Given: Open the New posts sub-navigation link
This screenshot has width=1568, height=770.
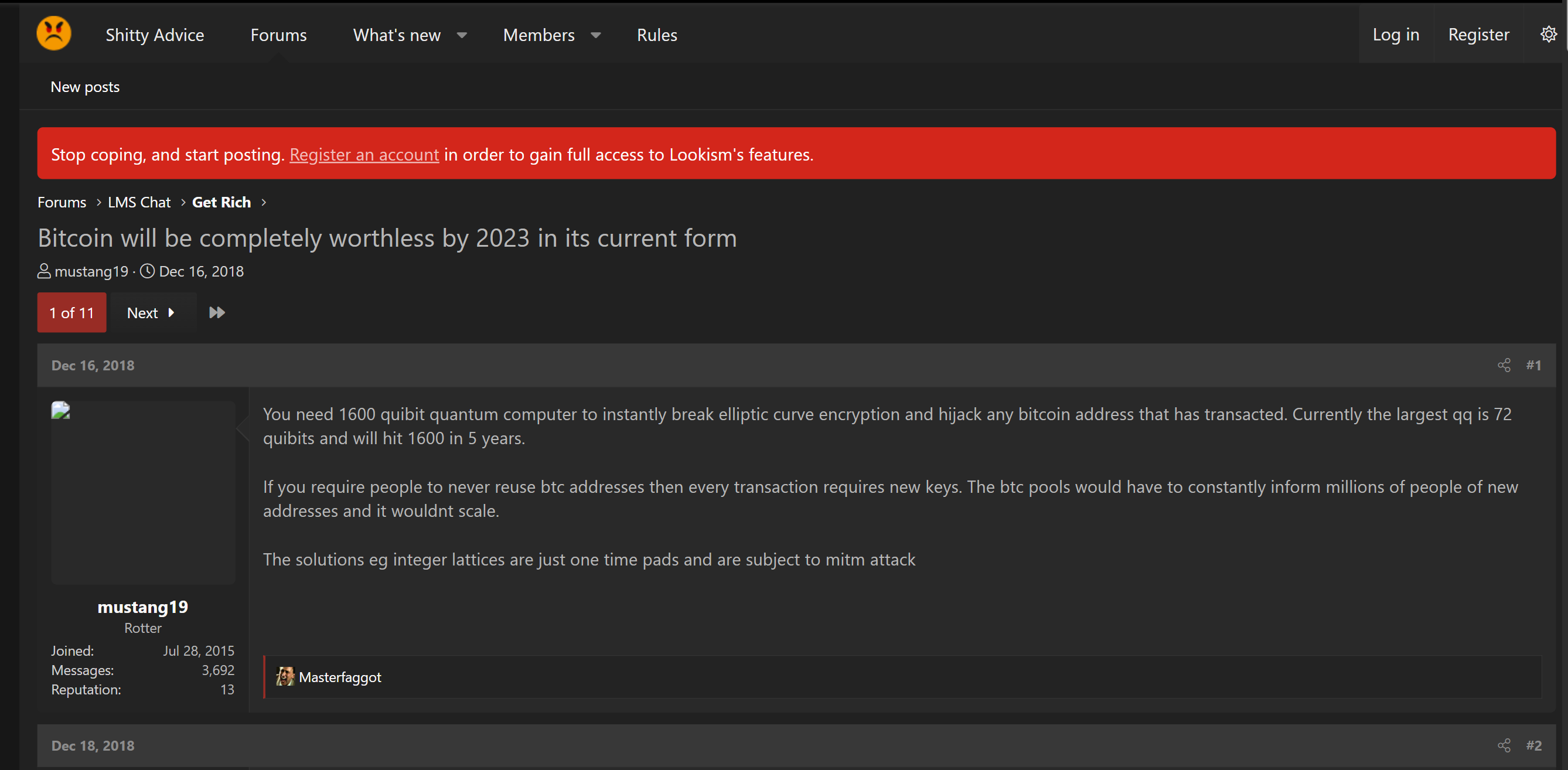Looking at the screenshot, I should 85,87.
